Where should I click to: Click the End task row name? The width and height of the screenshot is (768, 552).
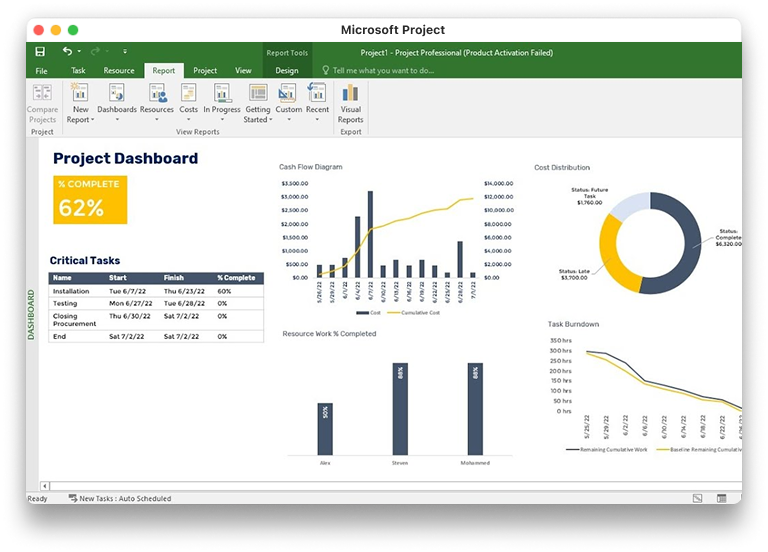tap(59, 336)
